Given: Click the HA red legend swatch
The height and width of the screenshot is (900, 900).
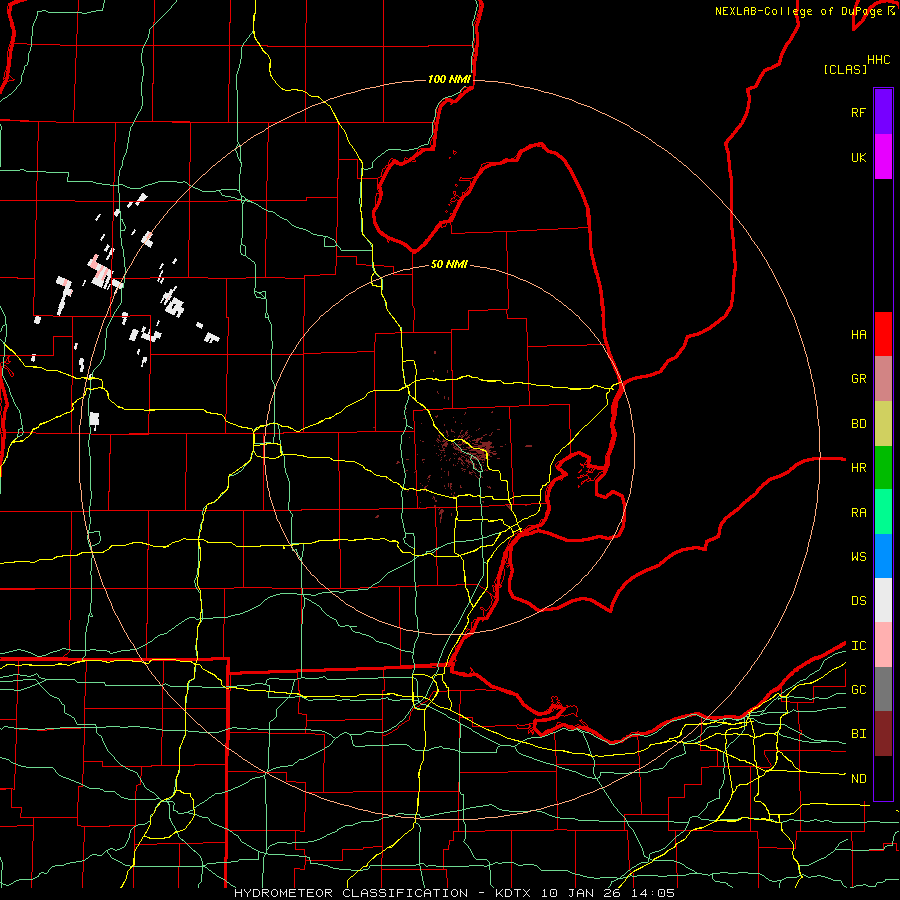Looking at the screenshot, I should [x=883, y=334].
